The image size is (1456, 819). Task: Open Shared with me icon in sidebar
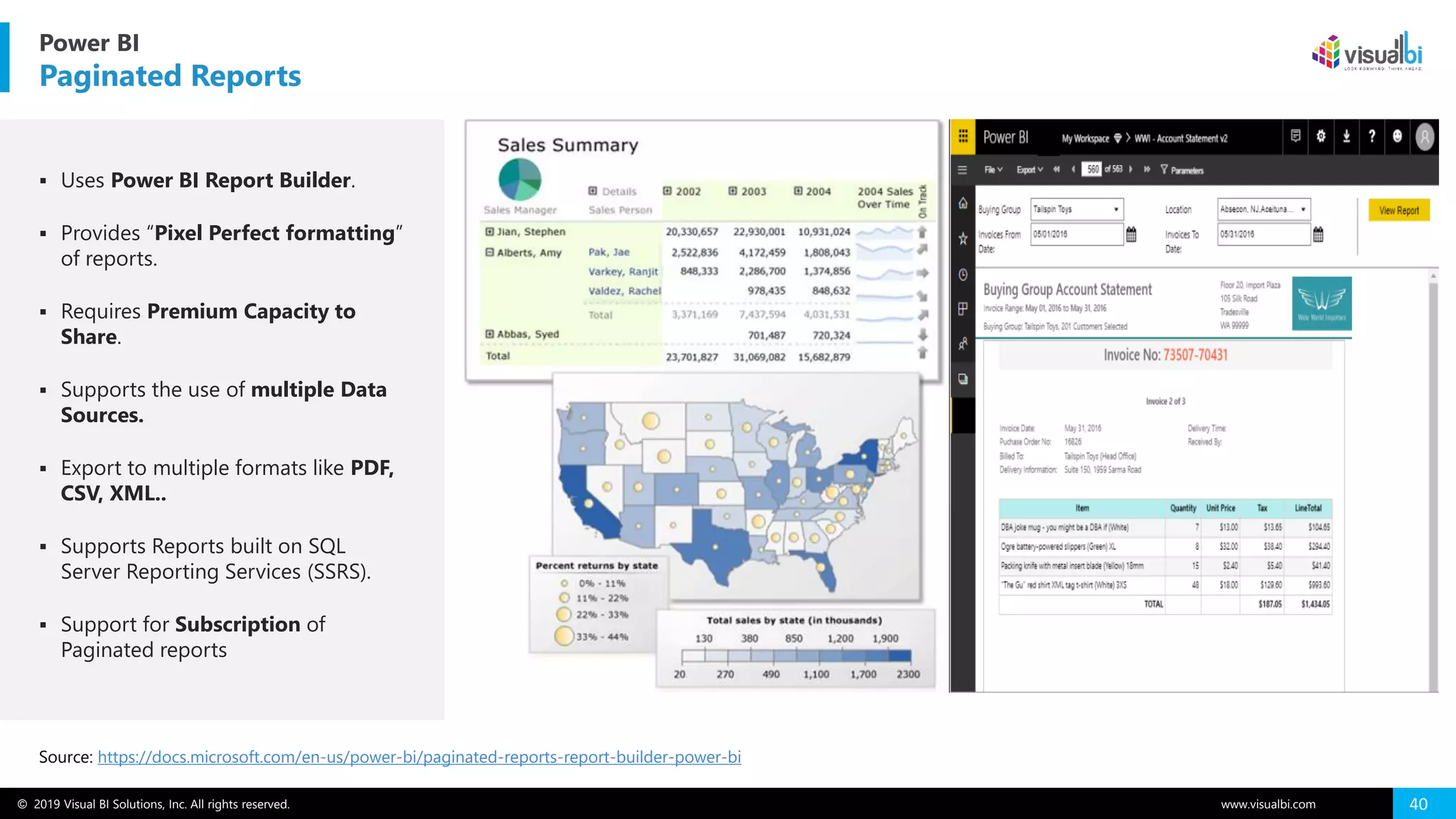[x=963, y=344]
